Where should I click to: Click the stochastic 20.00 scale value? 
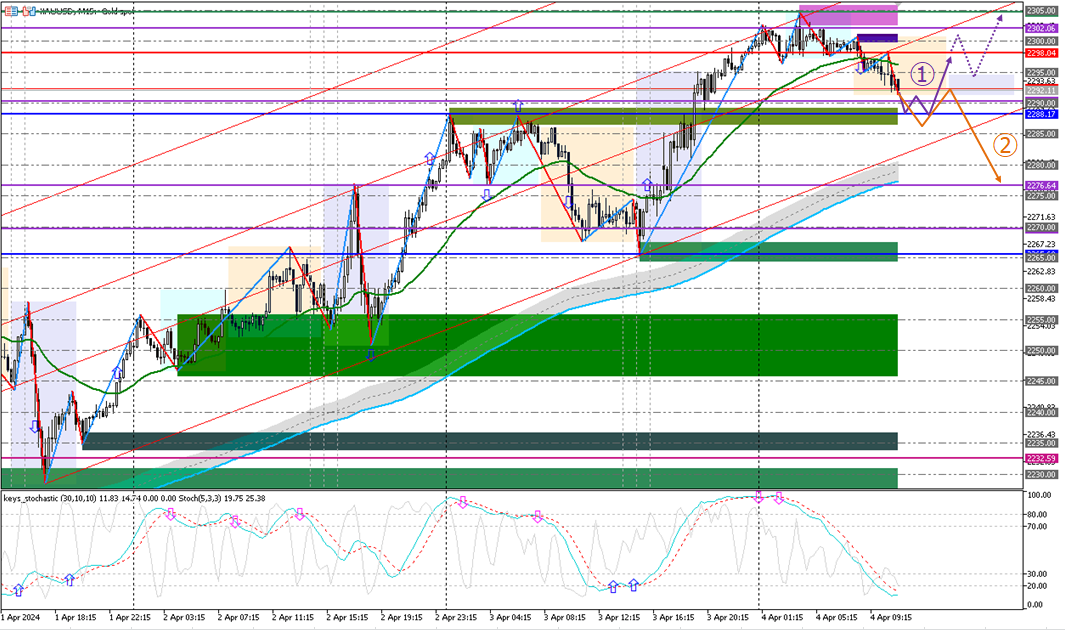coord(1035,586)
